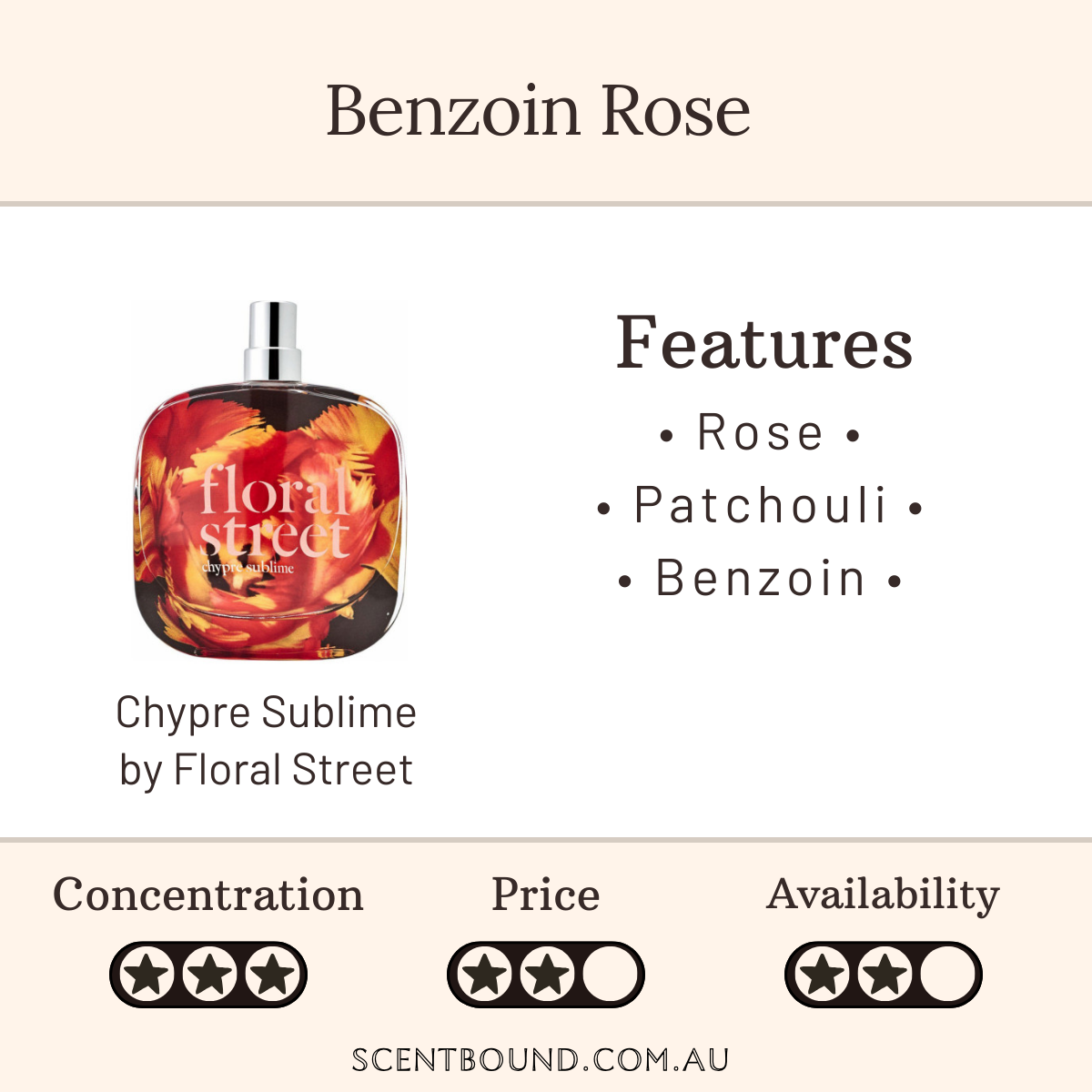
Task: Click the Benzoin feature note
Action: [x=760, y=579]
